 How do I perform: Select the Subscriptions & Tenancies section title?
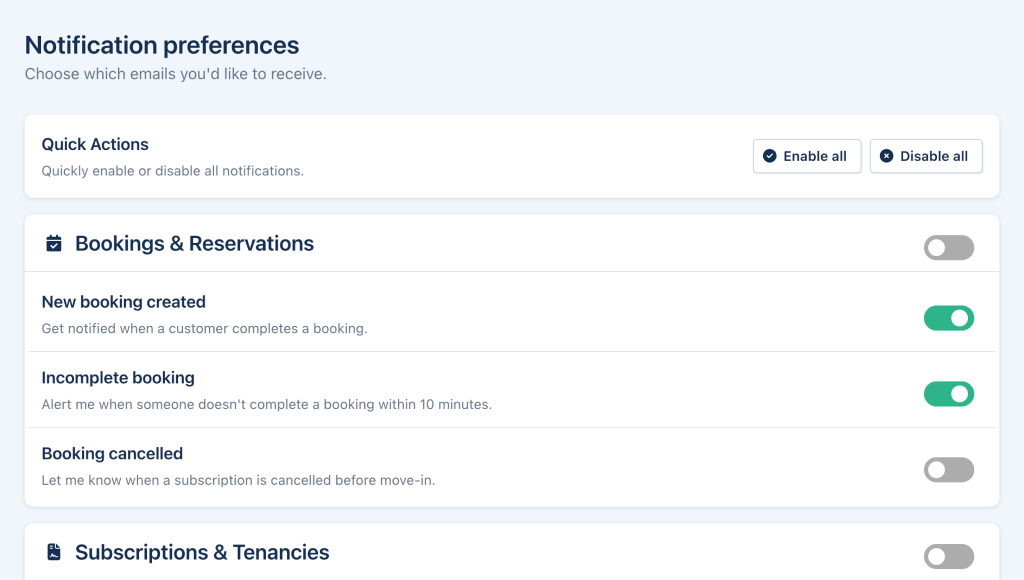(x=202, y=553)
